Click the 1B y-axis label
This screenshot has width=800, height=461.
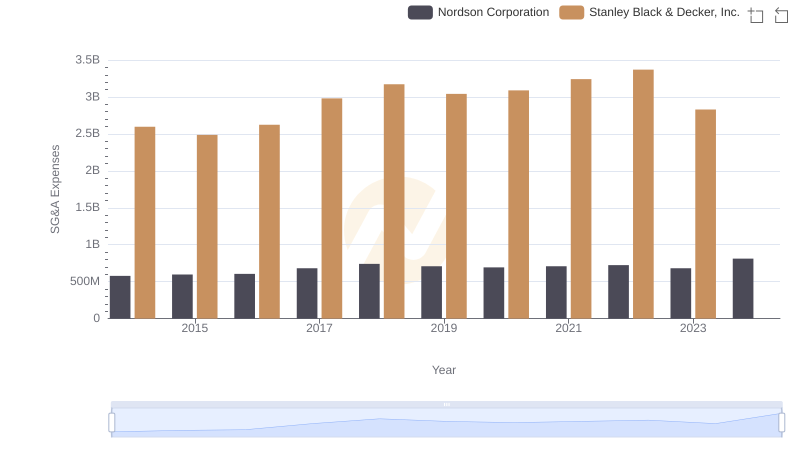[x=92, y=244]
